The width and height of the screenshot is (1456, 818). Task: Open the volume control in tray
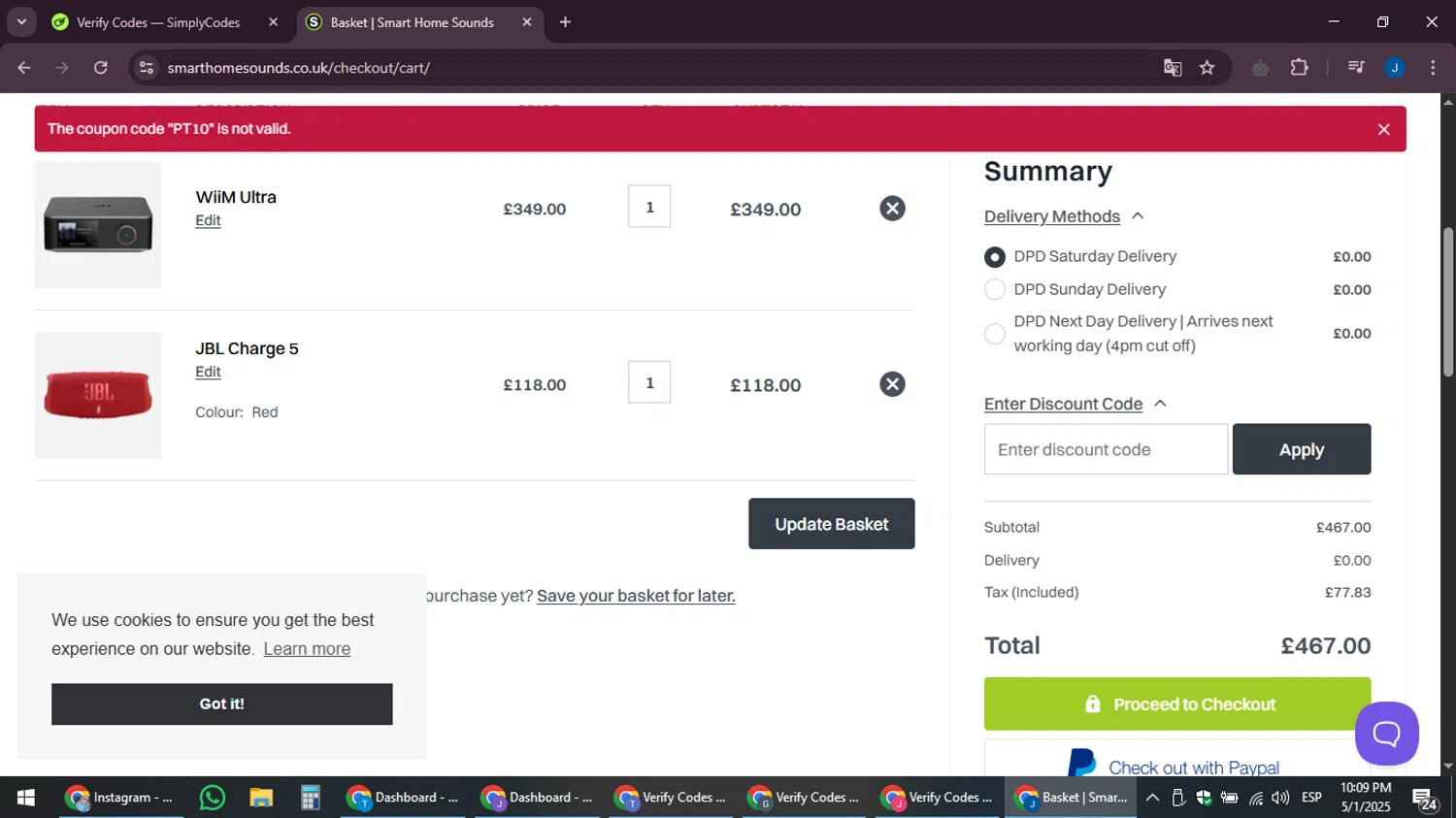coord(1281,798)
